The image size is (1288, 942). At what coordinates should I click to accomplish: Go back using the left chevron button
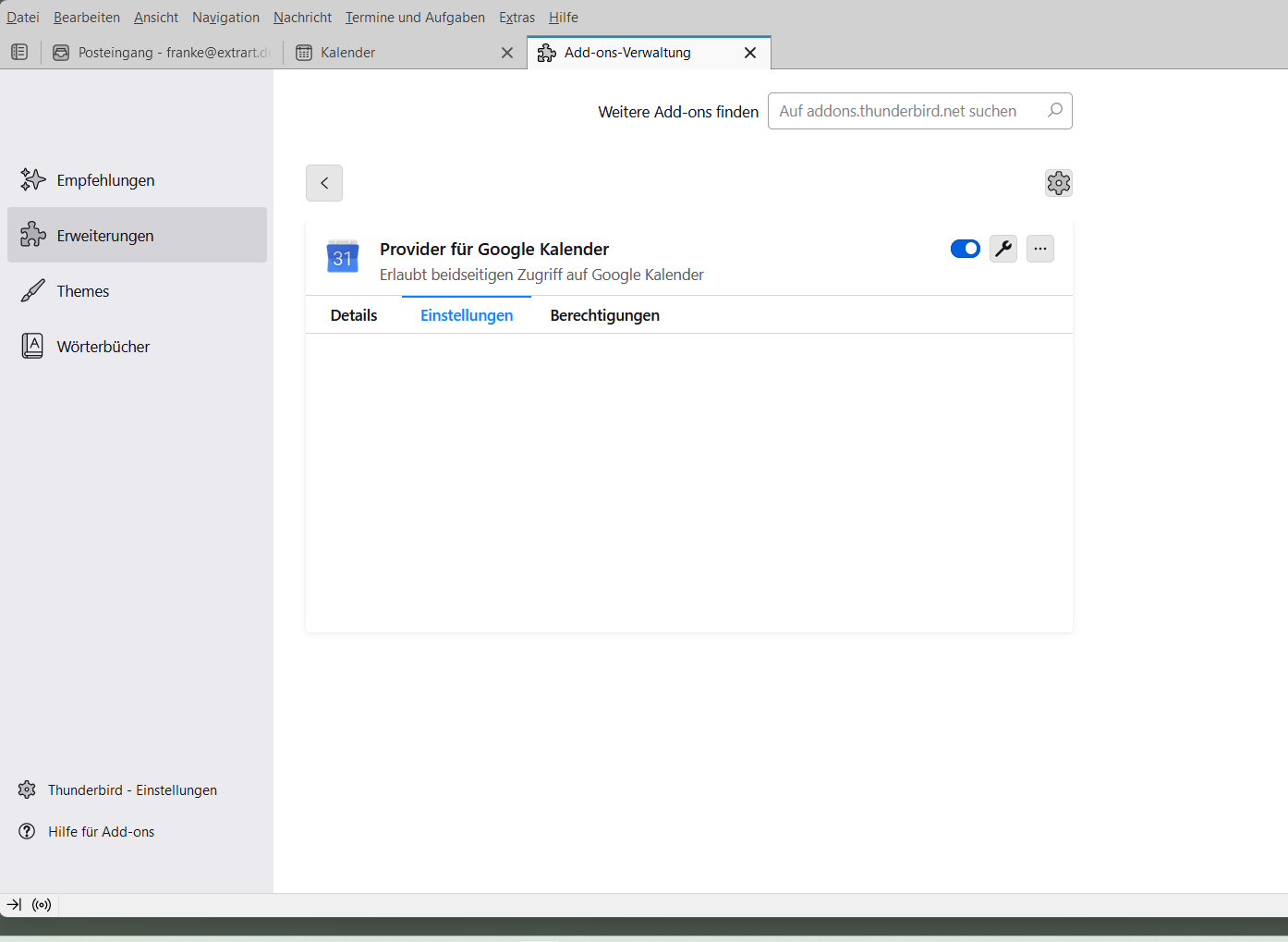324,183
